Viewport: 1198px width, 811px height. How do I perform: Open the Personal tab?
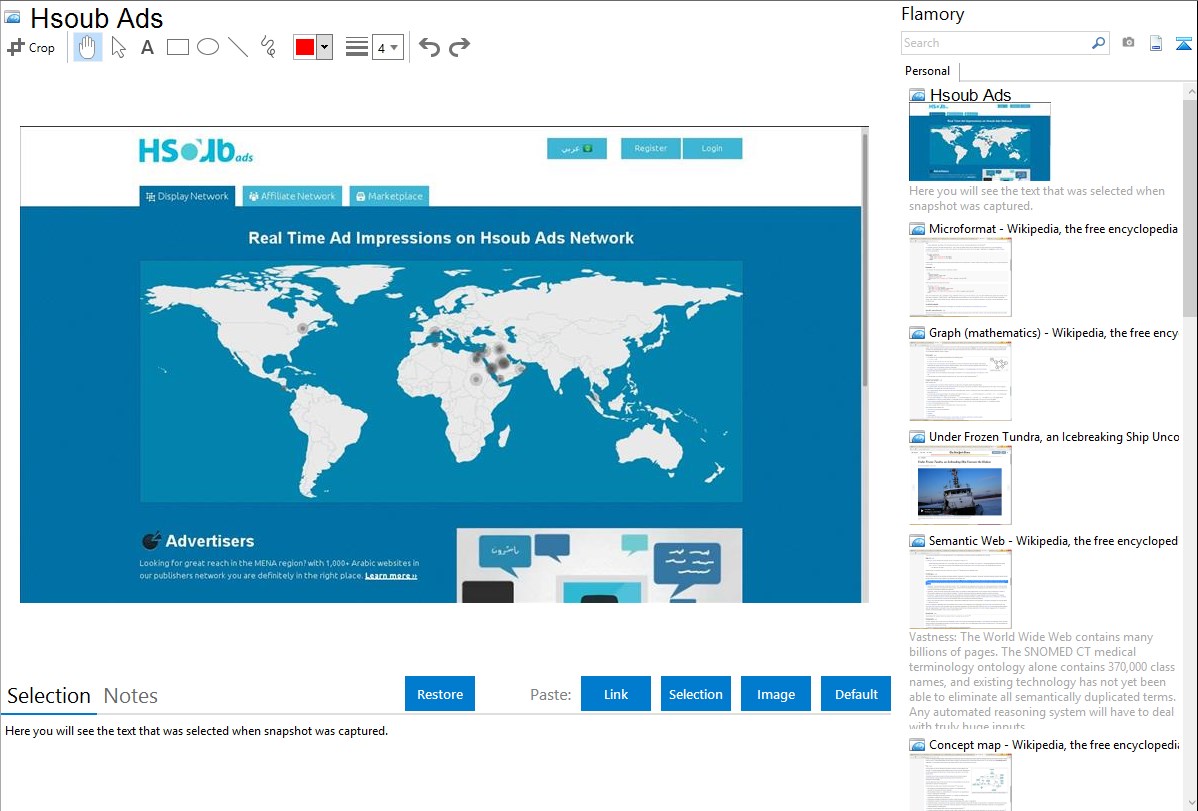[x=927, y=71]
